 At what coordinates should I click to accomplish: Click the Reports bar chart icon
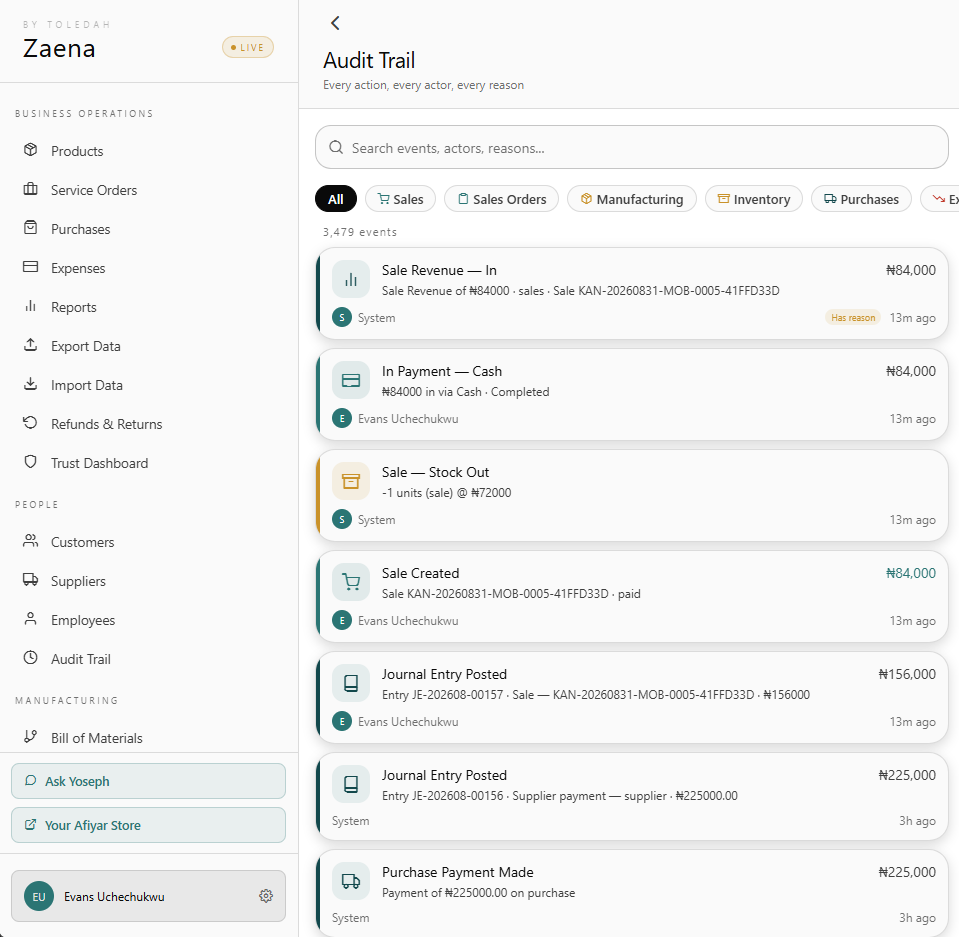(31, 306)
